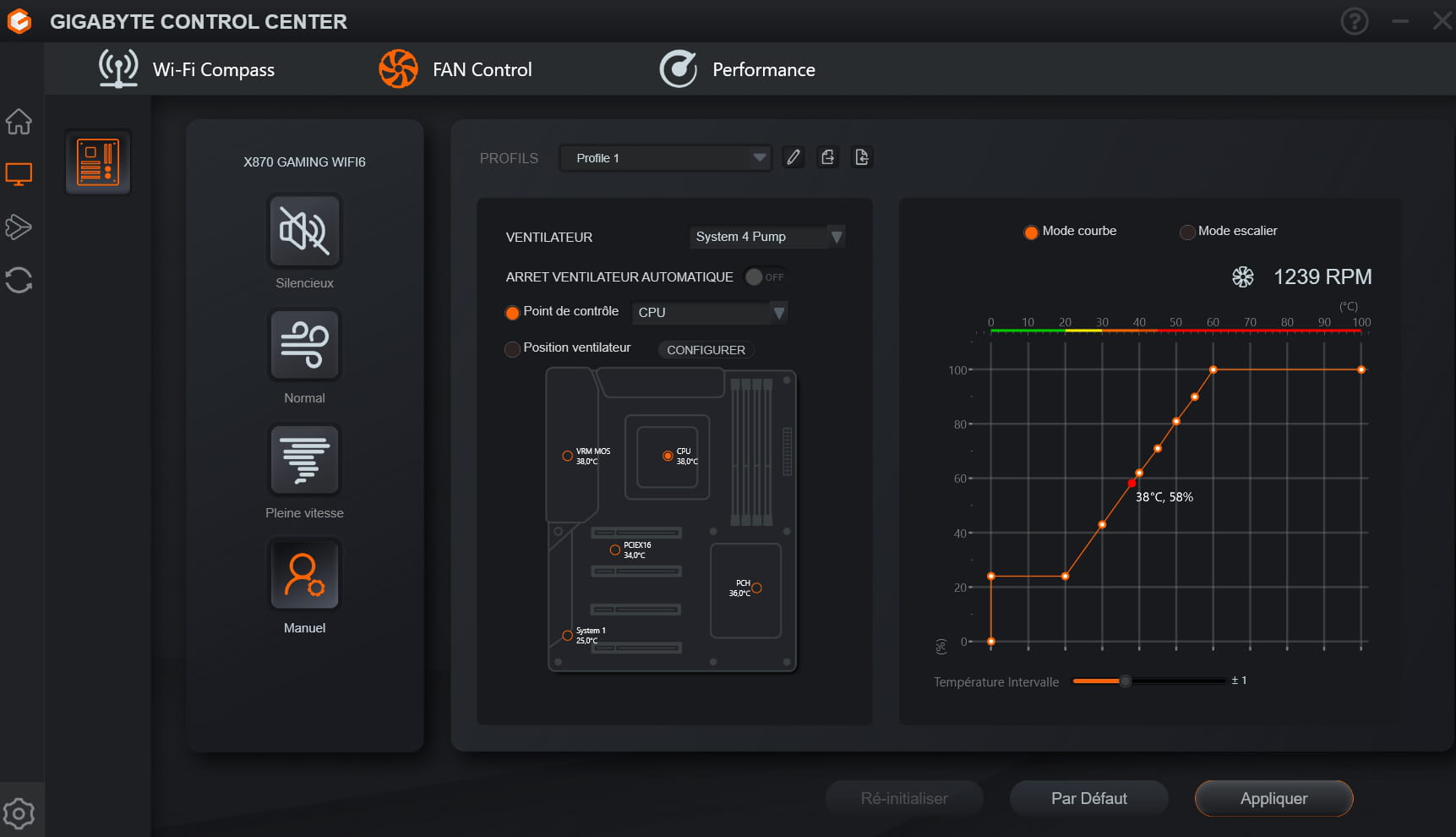This screenshot has width=1456, height=837.
Task: Select the Position ventilateur radio button
Action: 512,349
